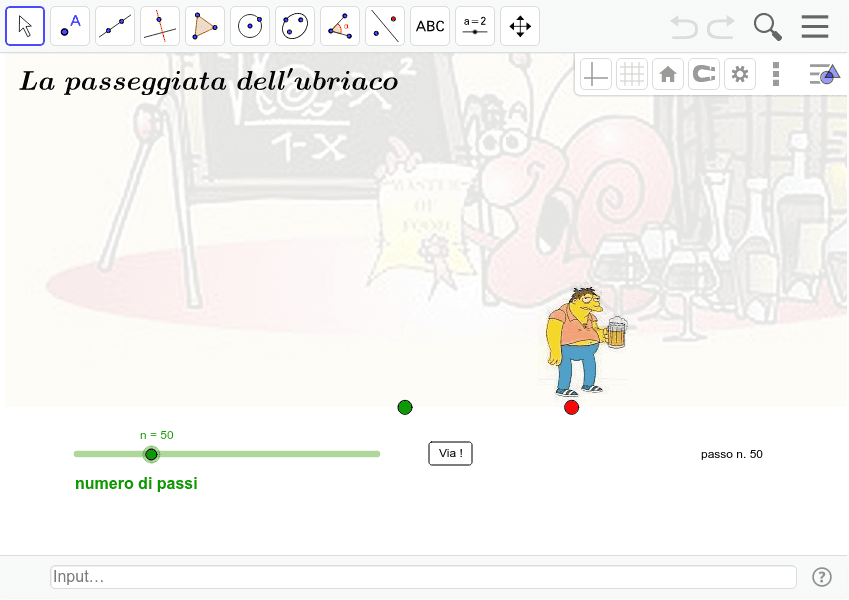The height and width of the screenshot is (600, 849).
Task: Select the Polygon tool
Action: 205,26
